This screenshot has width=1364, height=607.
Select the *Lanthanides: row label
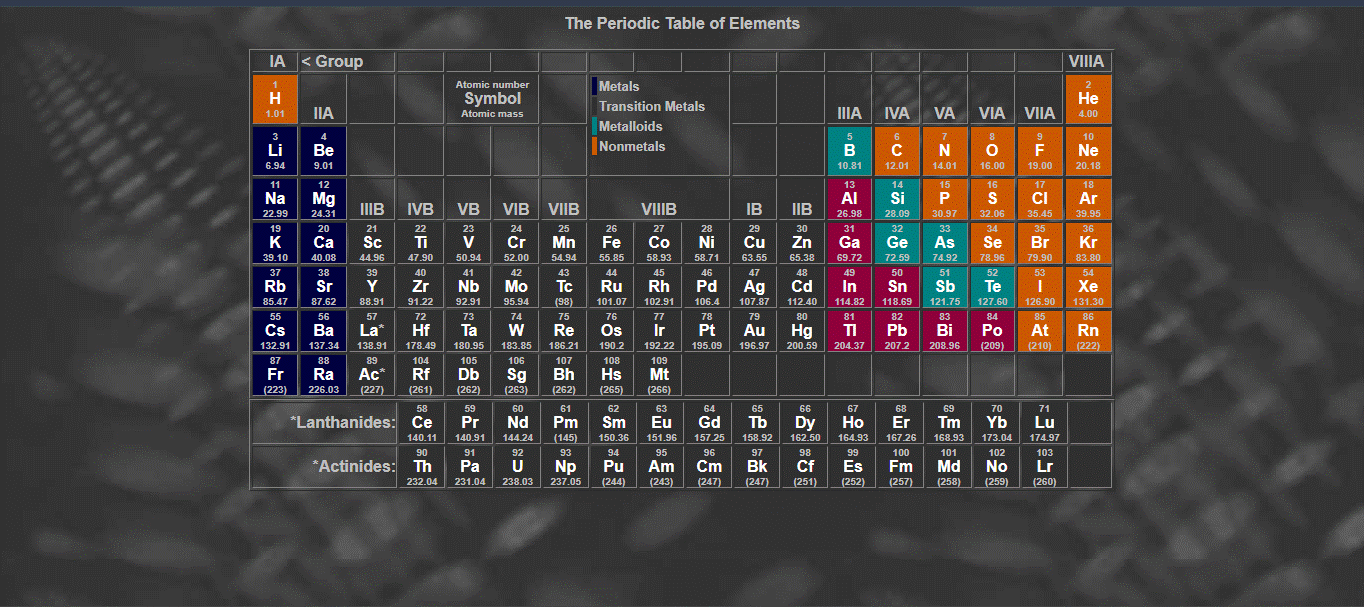[x=343, y=423]
